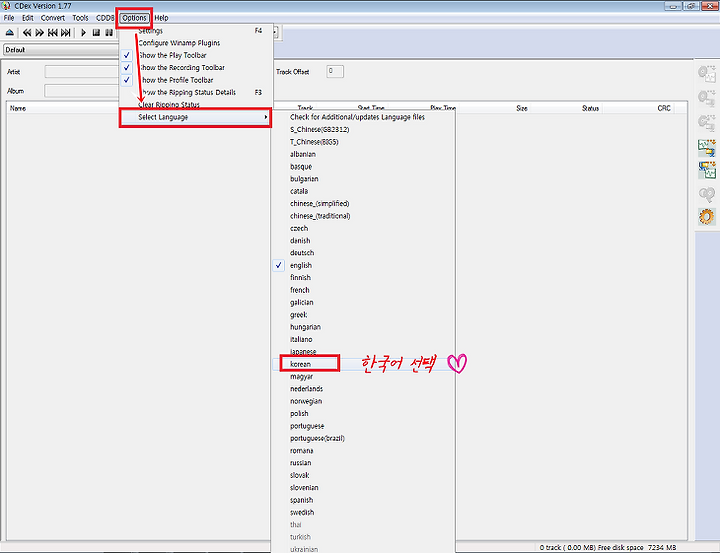720x553 pixels.
Task: Click the Free disk space status text
Action: tap(637, 547)
